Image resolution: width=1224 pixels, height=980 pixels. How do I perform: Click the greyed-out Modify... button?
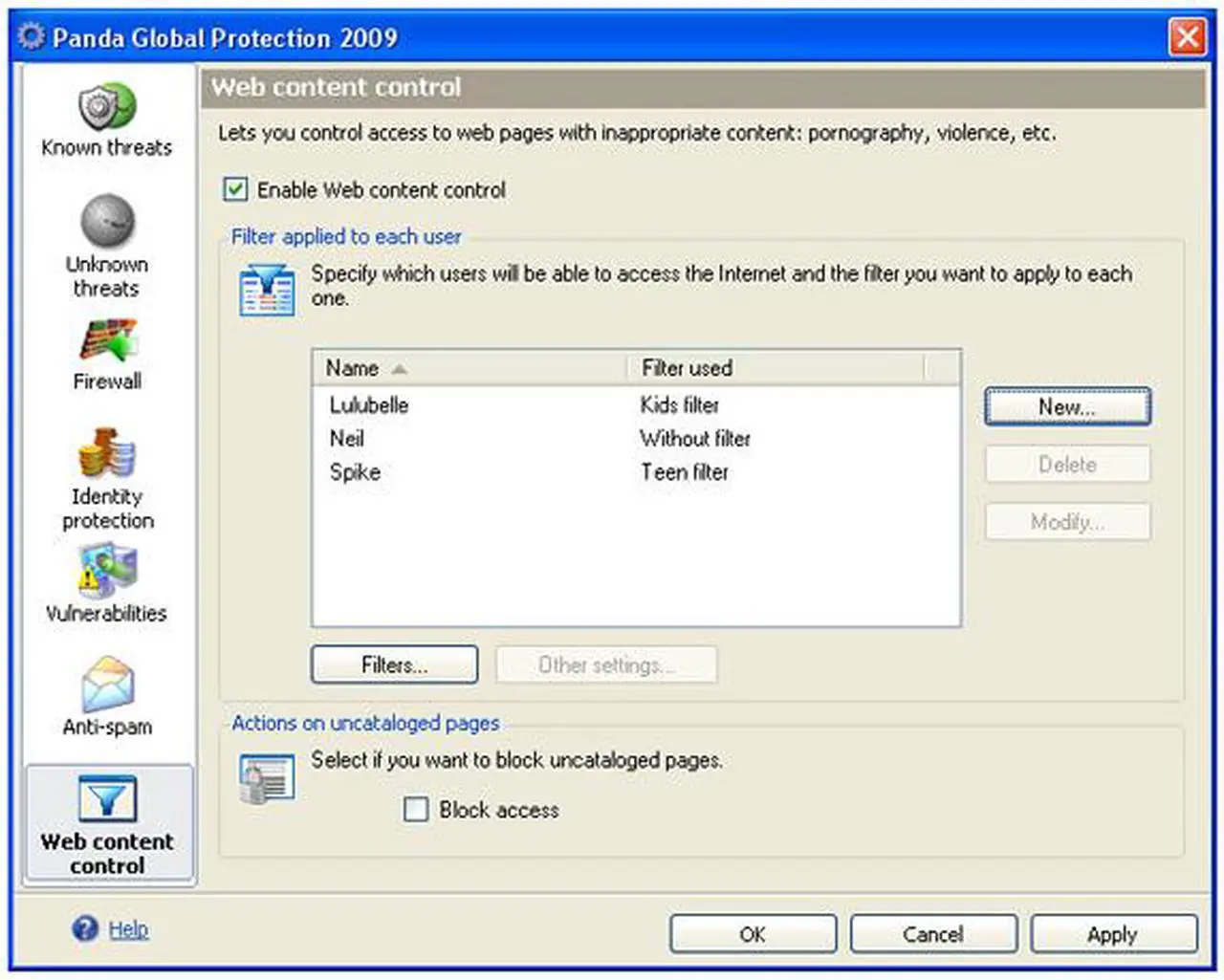point(1067,522)
